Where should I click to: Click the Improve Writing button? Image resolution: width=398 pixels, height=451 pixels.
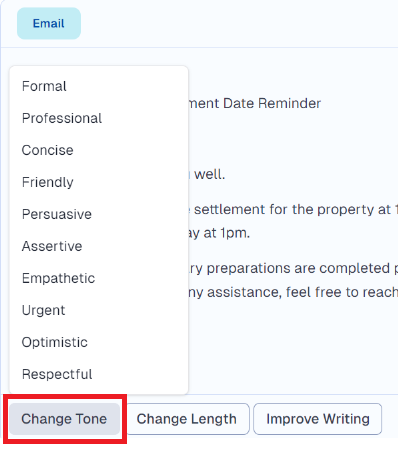tap(318, 419)
